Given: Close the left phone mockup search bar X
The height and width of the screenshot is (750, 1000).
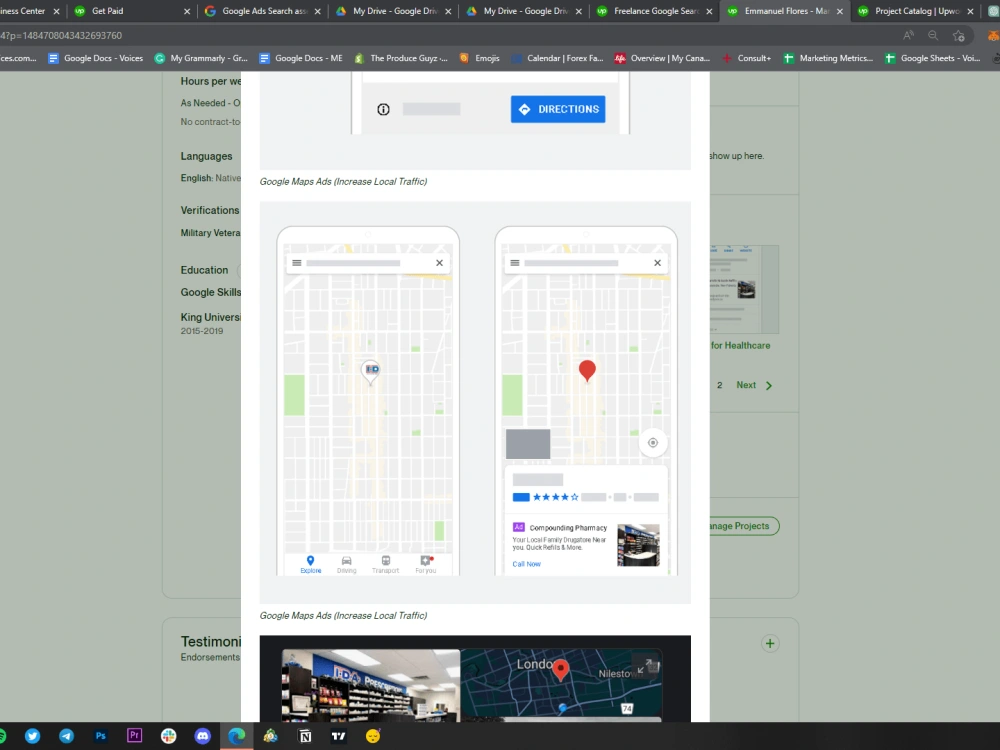Looking at the screenshot, I should coord(439,263).
